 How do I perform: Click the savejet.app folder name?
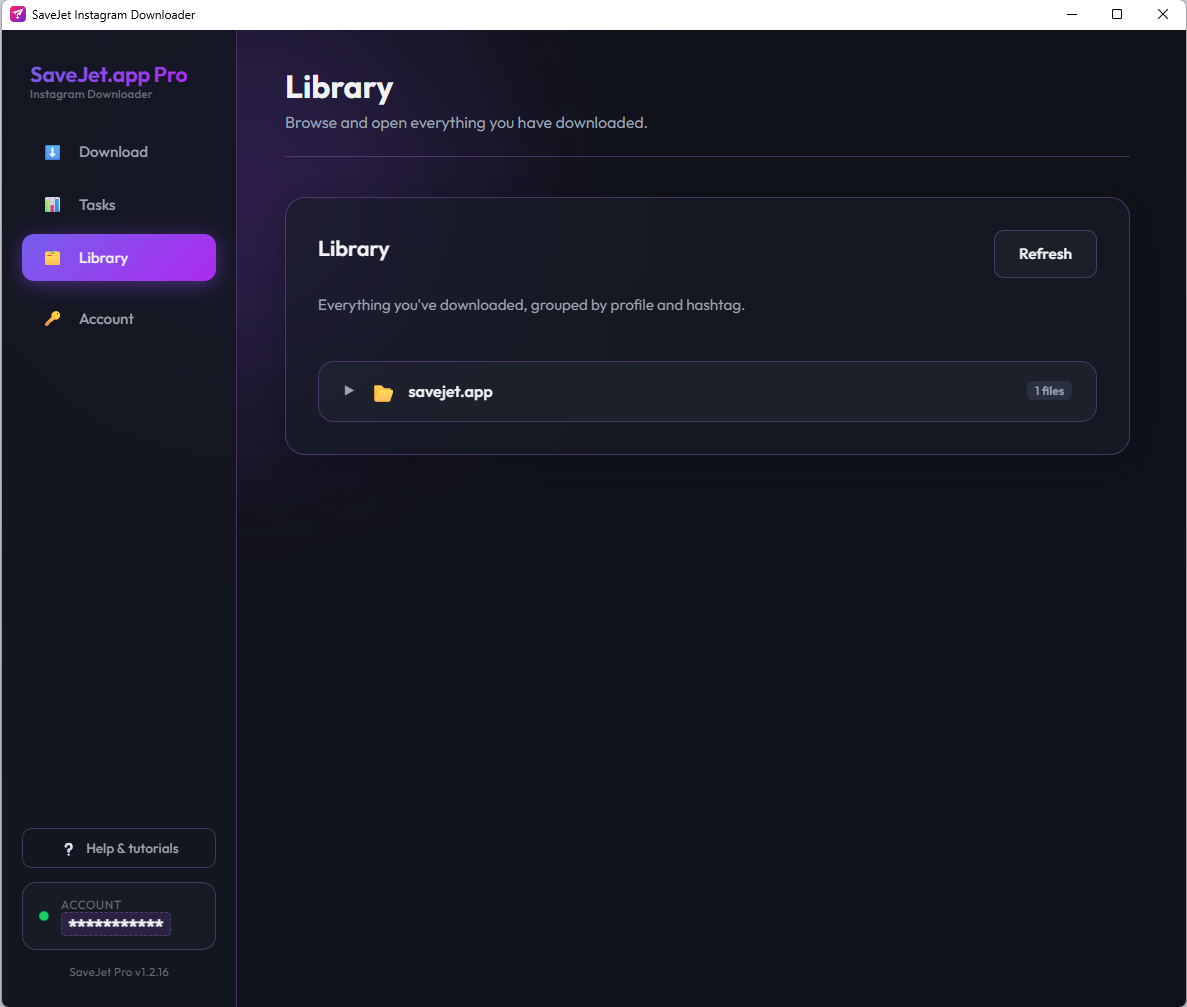tap(450, 392)
